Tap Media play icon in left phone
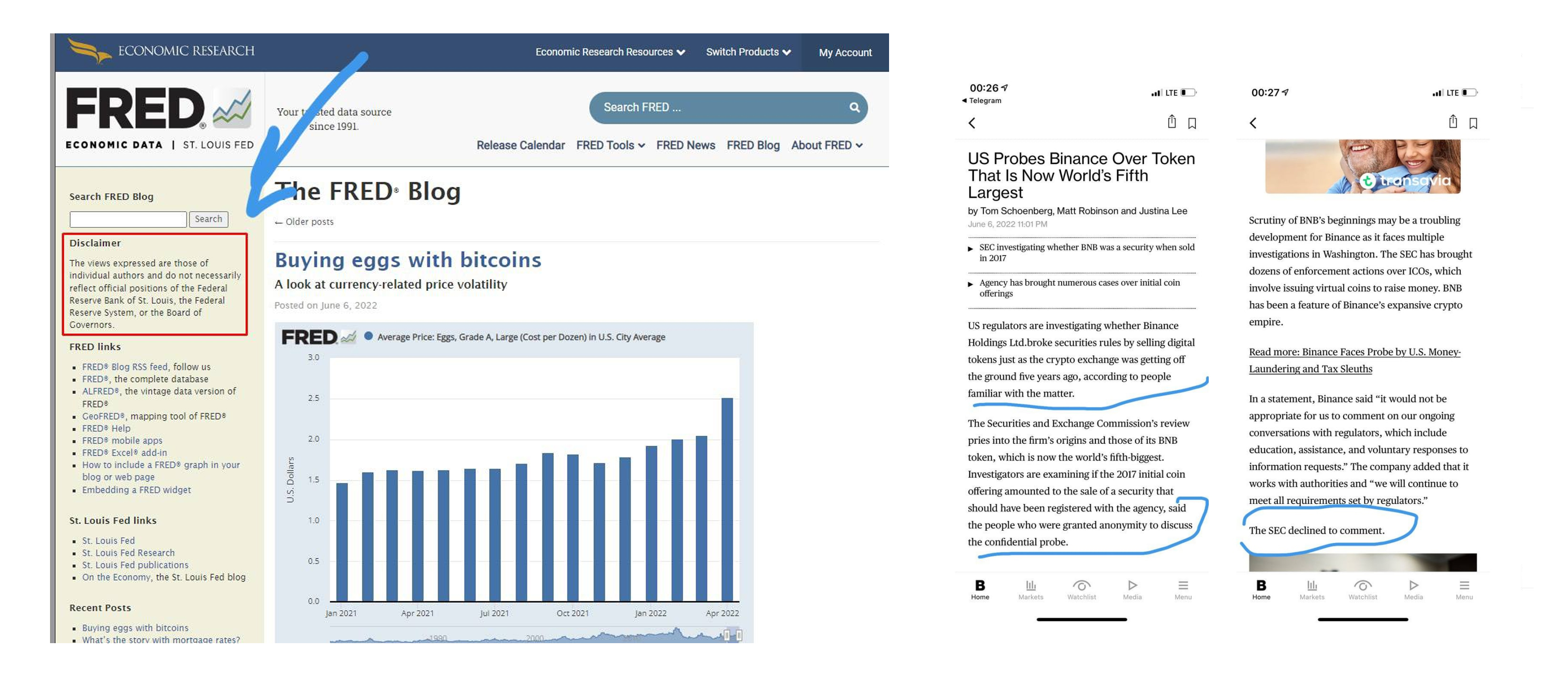This screenshot has height=677, width=1568. [1132, 589]
